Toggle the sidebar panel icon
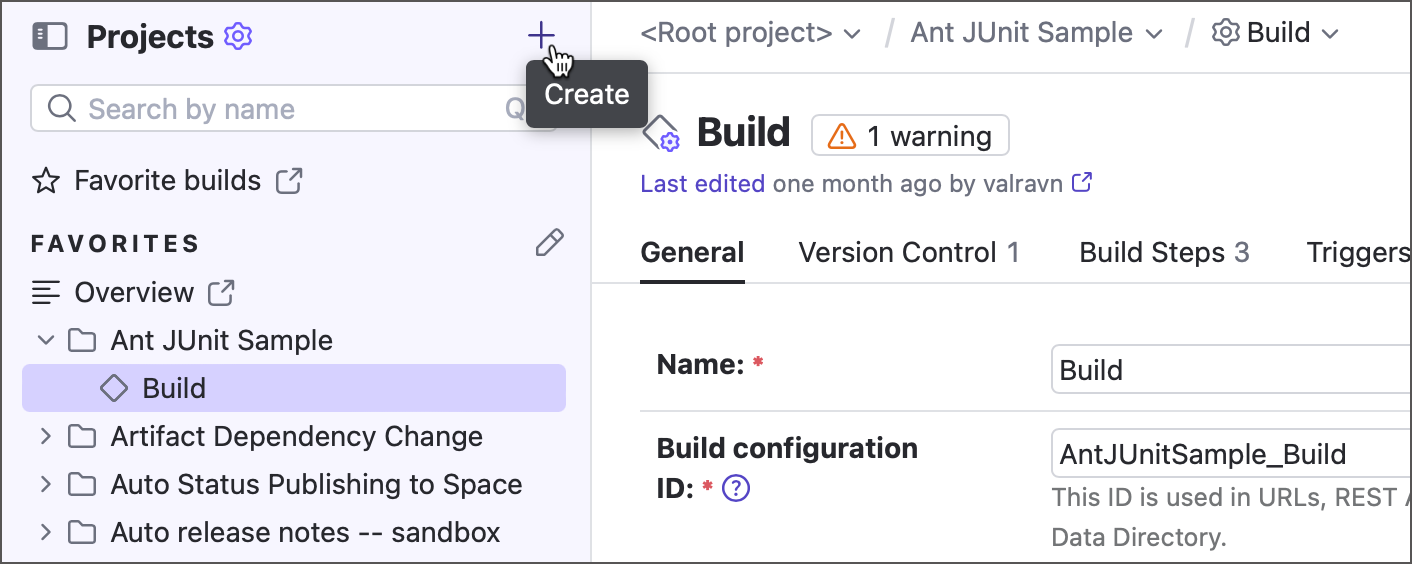1412x564 pixels. pos(50,37)
